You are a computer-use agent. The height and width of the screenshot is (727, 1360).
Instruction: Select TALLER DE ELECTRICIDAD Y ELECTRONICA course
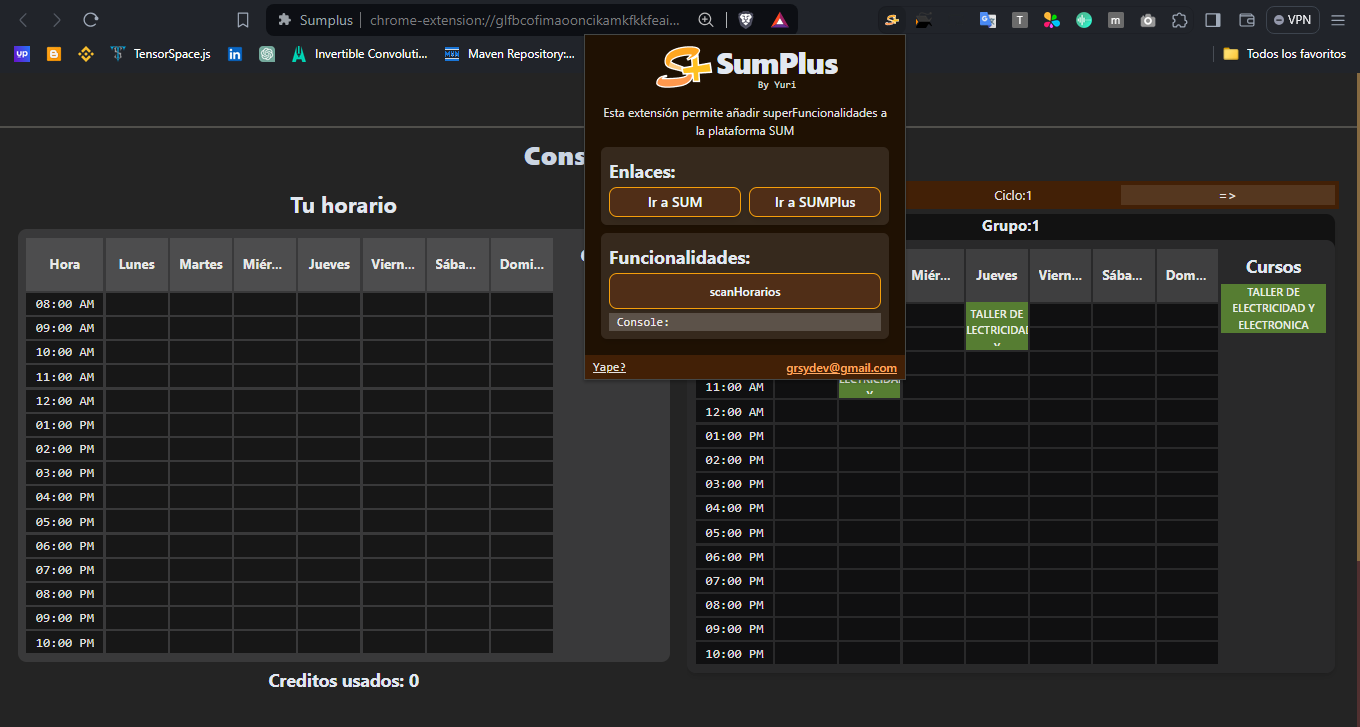click(1273, 308)
